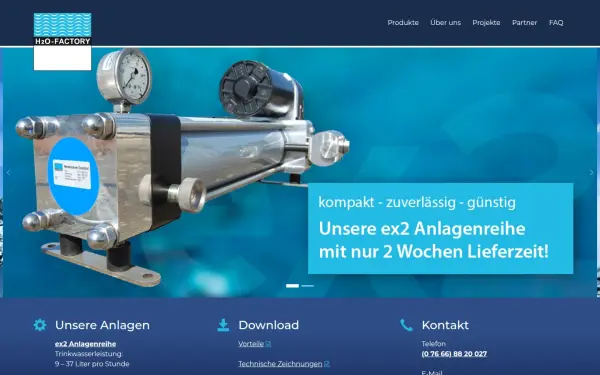Click the Download heading
Screen dimensions: 600x375
(269, 325)
